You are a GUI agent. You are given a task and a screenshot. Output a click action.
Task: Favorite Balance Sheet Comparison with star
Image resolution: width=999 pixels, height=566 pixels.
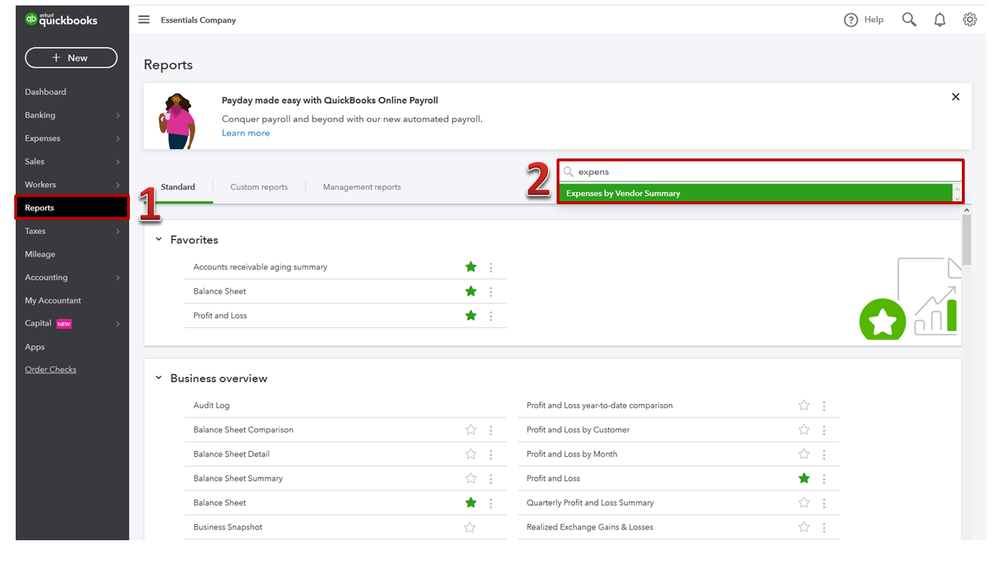471,430
